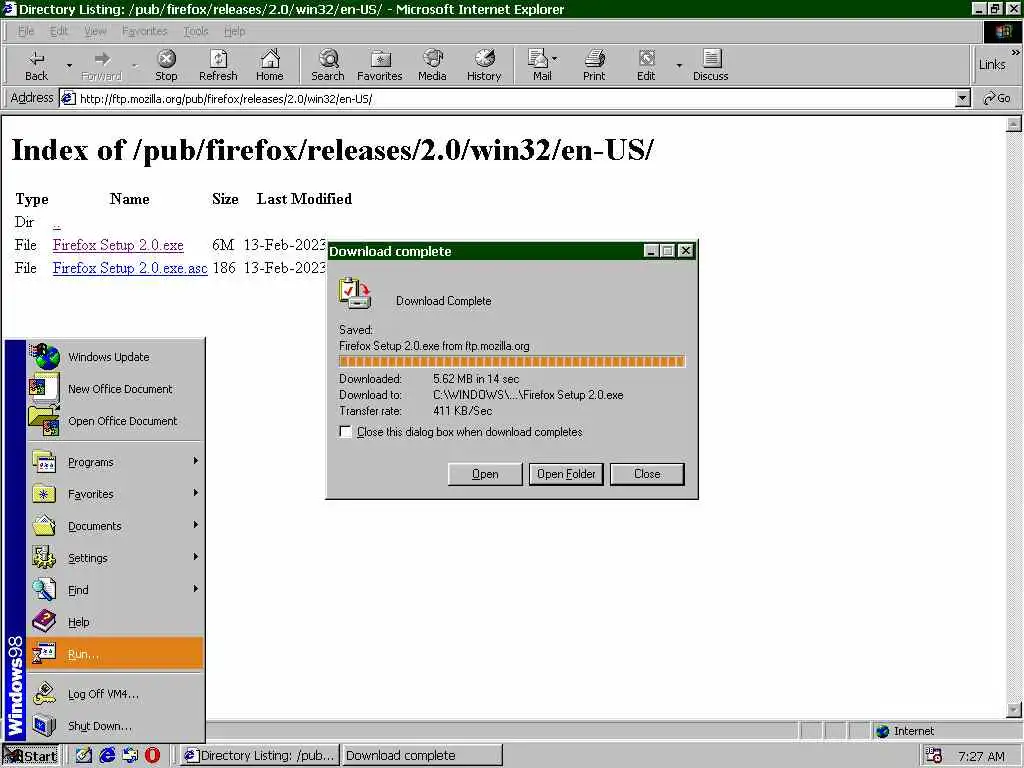Click the task scheduler tray icon
Screen dimensions: 1024x768
pyautogui.click(x=934, y=756)
